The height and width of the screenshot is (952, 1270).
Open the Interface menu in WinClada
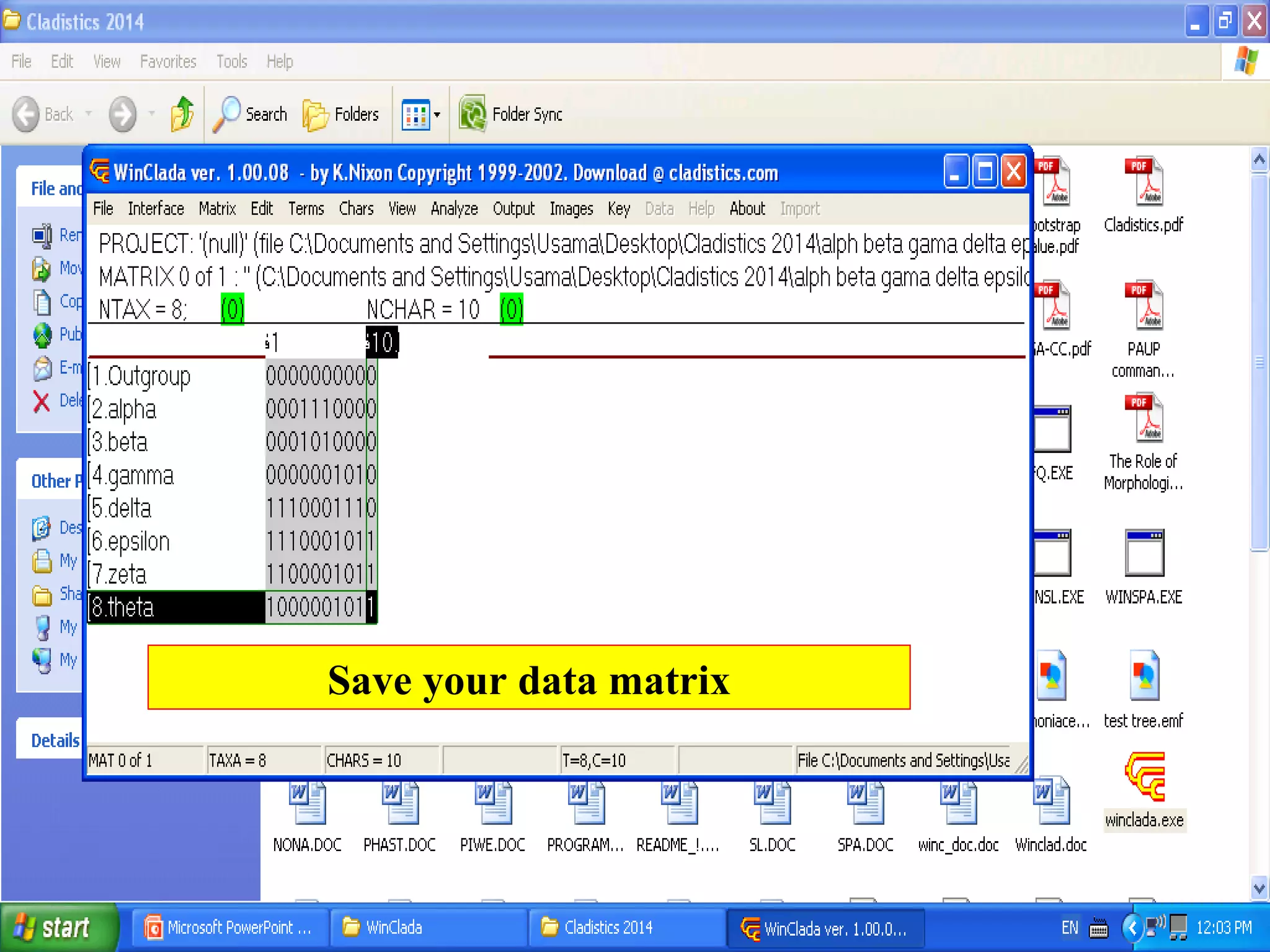coord(156,209)
